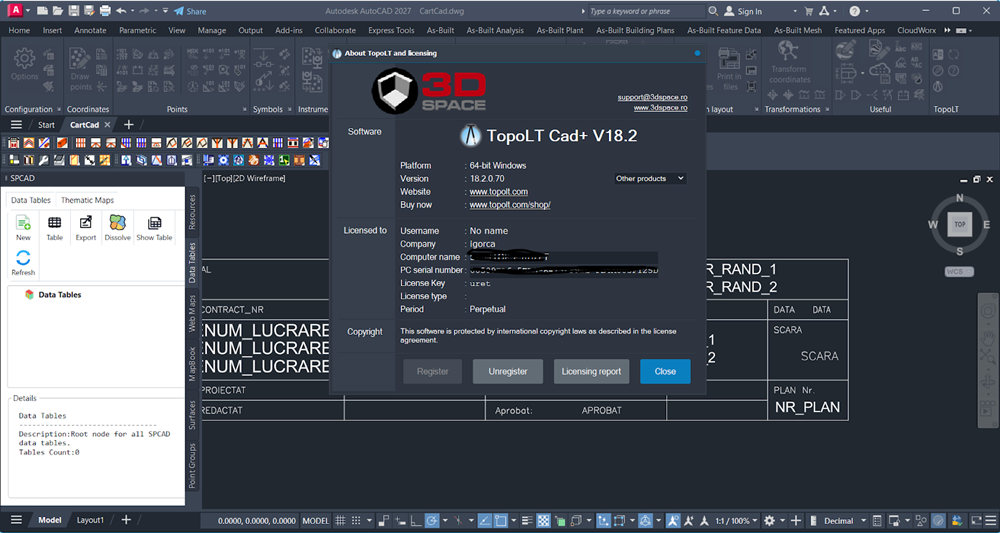Screen dimensions: 1000x533
Task: Click the Clean Screen icon in status bar
Action: coord(977,520)
